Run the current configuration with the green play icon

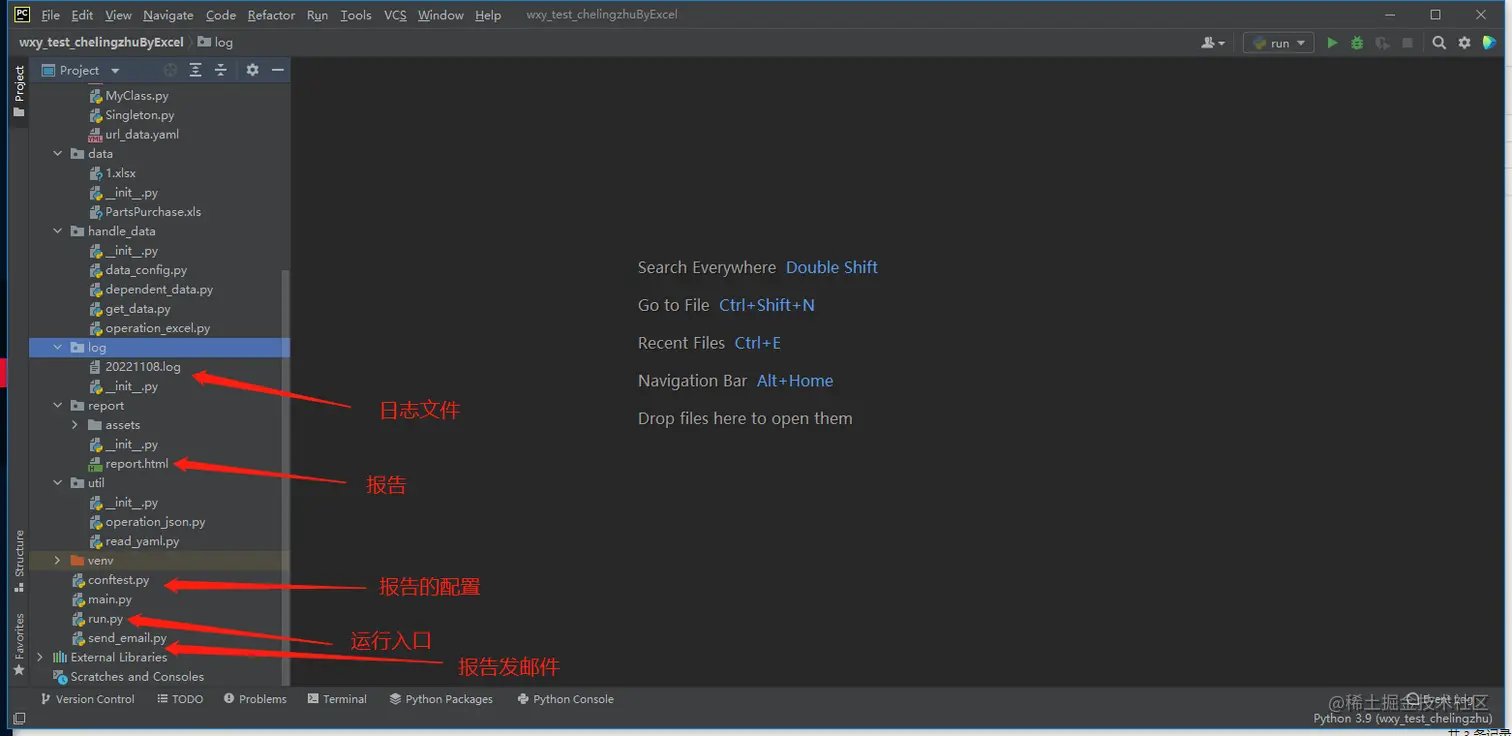tap(1332, 43)
